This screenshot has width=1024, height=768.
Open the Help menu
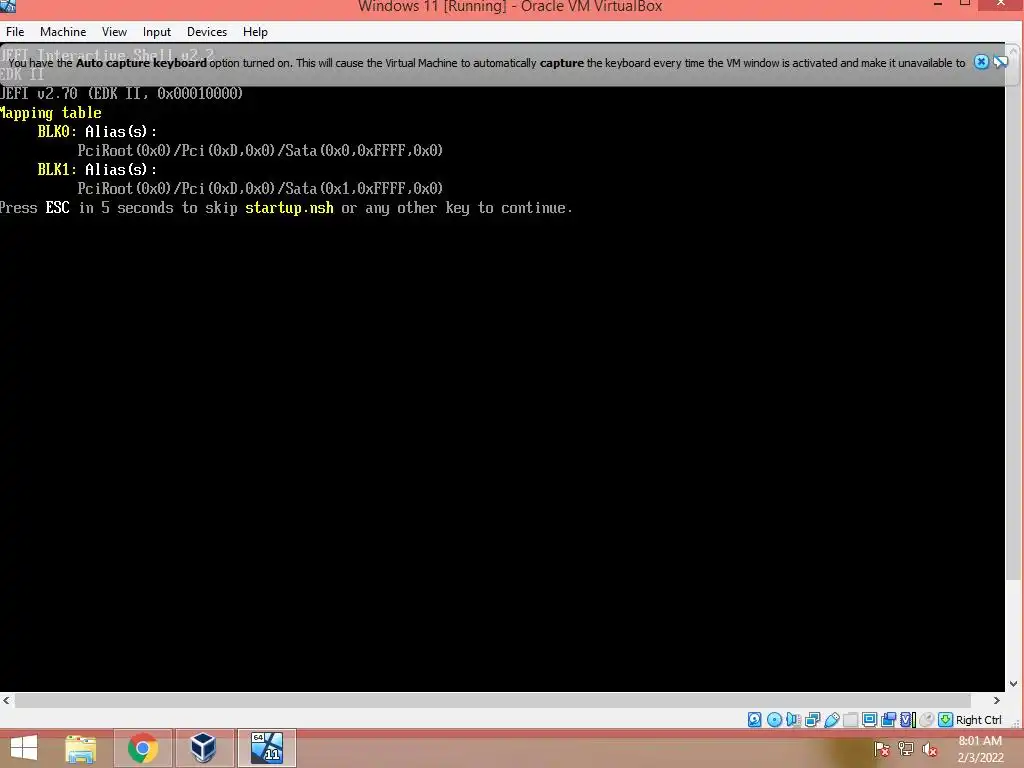tap(255, 32)
